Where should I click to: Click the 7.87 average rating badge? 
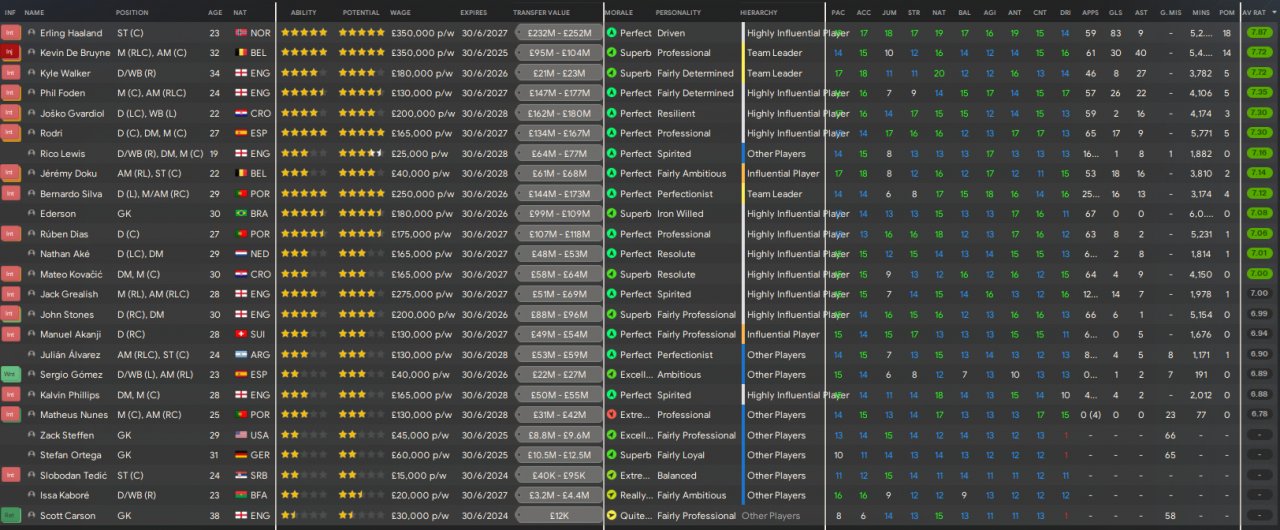[x=1259, y=33]
